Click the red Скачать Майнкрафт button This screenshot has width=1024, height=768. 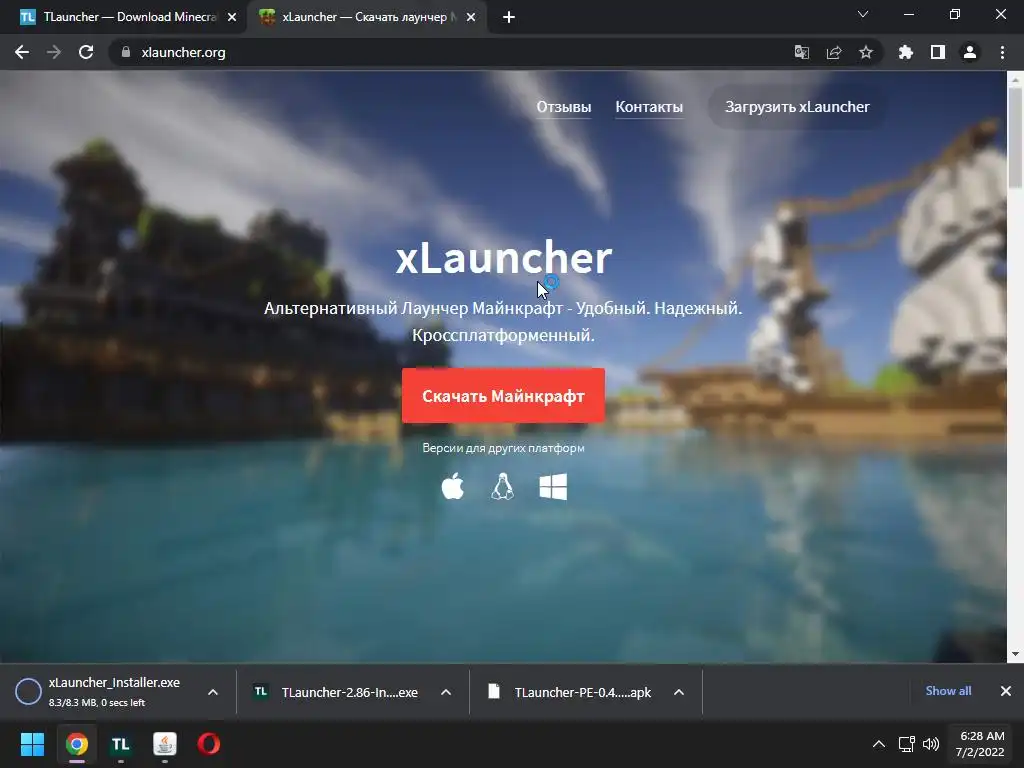click(x=503, y=396)
